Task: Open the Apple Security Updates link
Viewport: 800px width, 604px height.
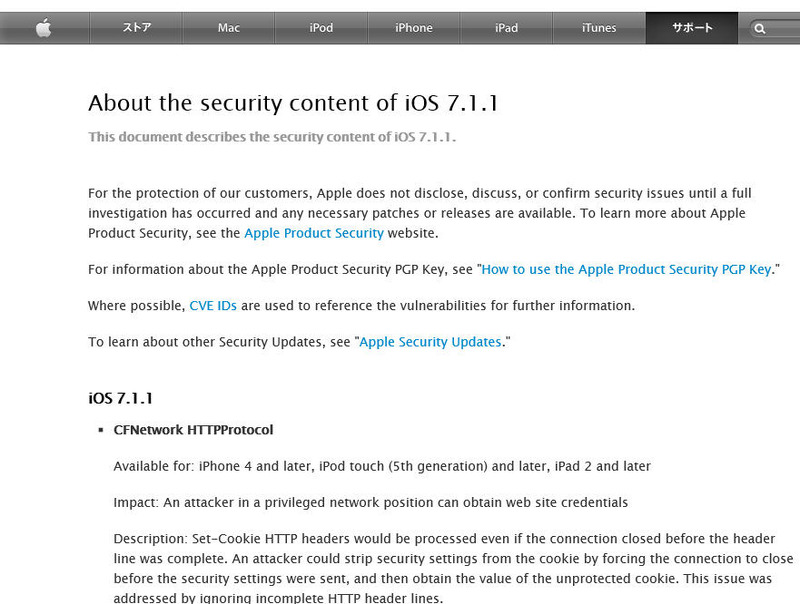Action: point(430,342)
